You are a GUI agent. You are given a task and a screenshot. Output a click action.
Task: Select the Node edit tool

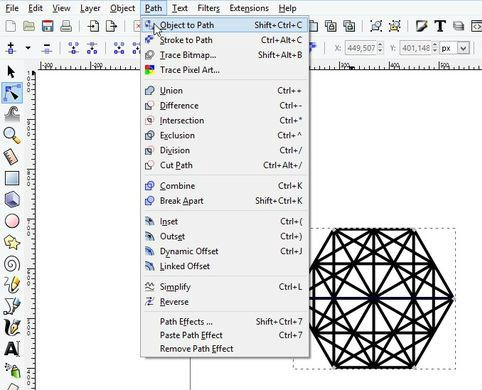coord(12,93)
